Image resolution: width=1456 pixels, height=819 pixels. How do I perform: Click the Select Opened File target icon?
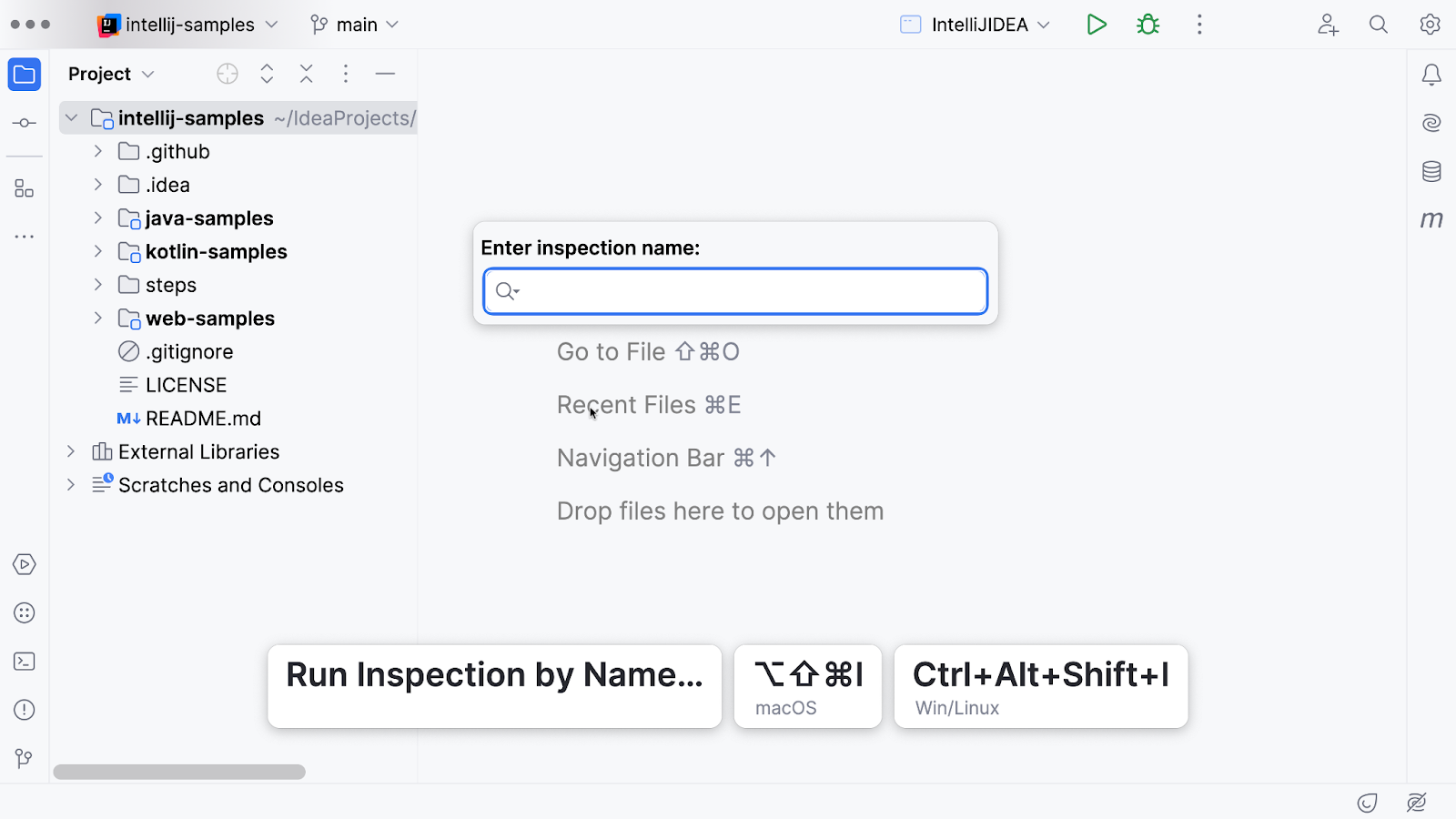227,74
